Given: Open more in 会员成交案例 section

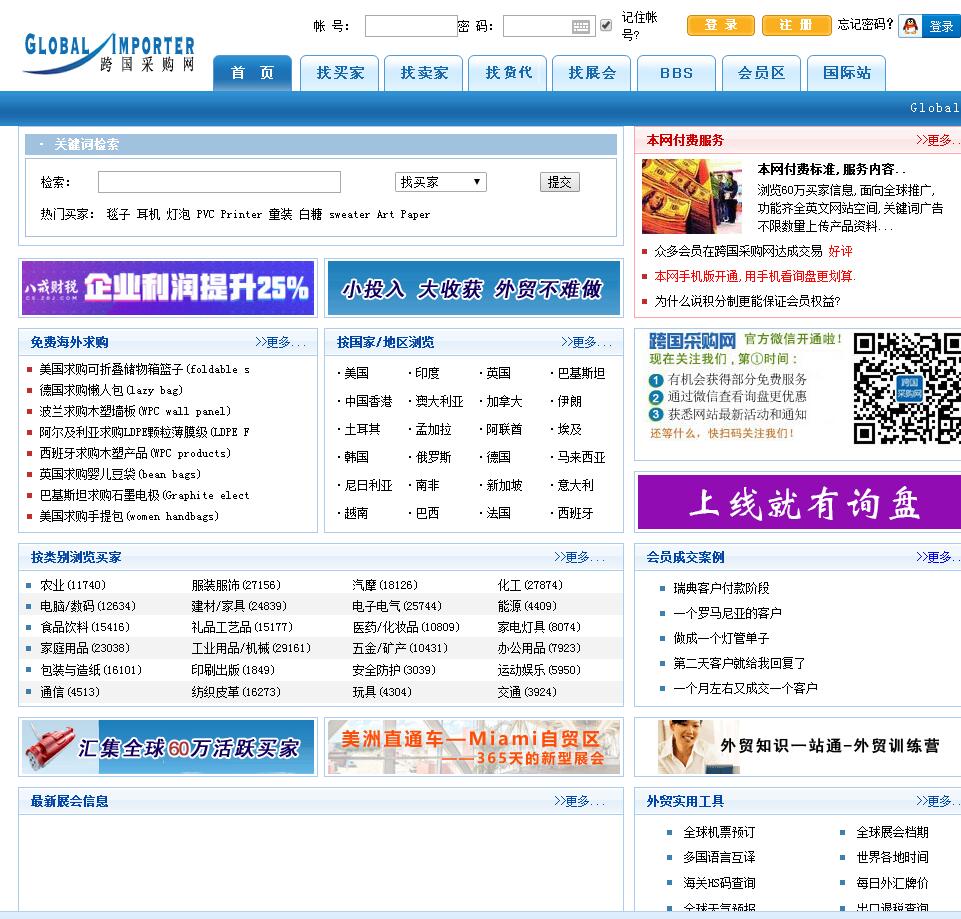Looking at the screenshot, I should coord(938,557).
